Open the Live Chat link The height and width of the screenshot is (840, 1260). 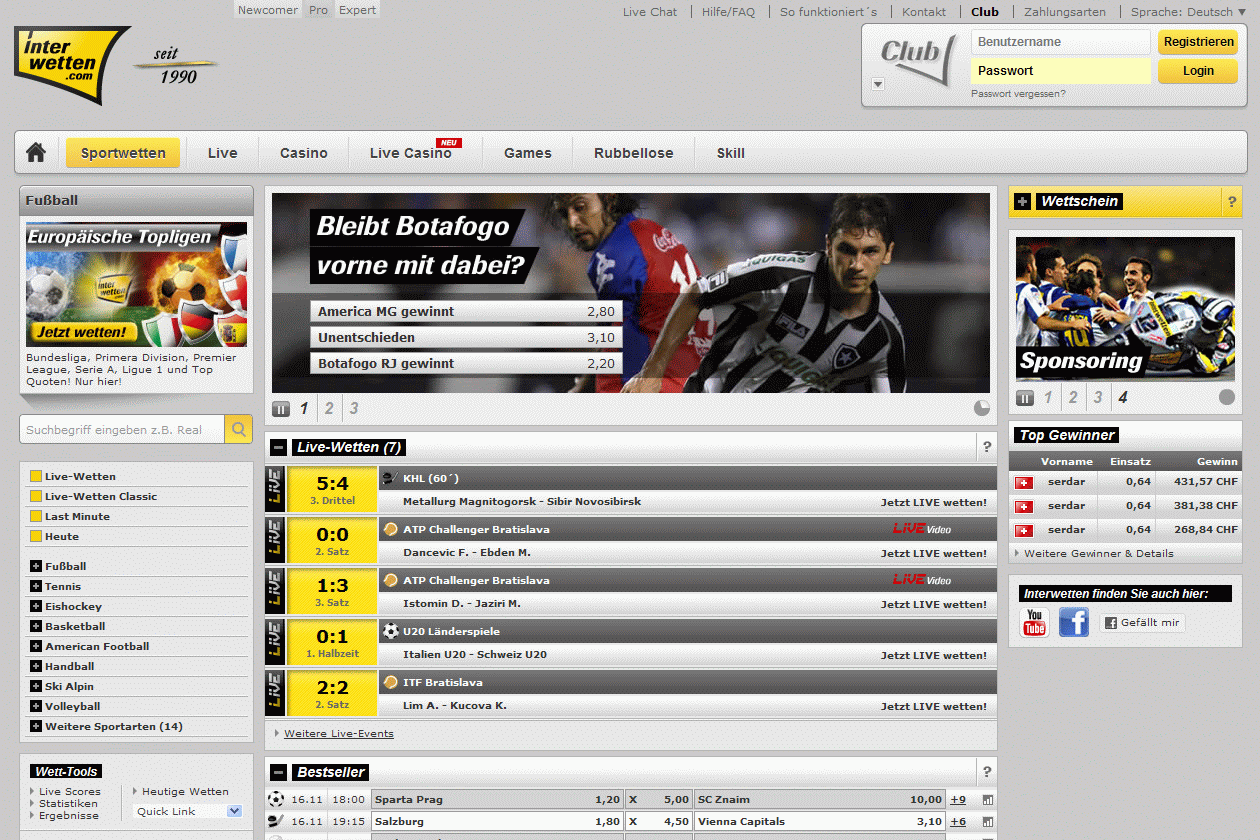pos(650,12)
